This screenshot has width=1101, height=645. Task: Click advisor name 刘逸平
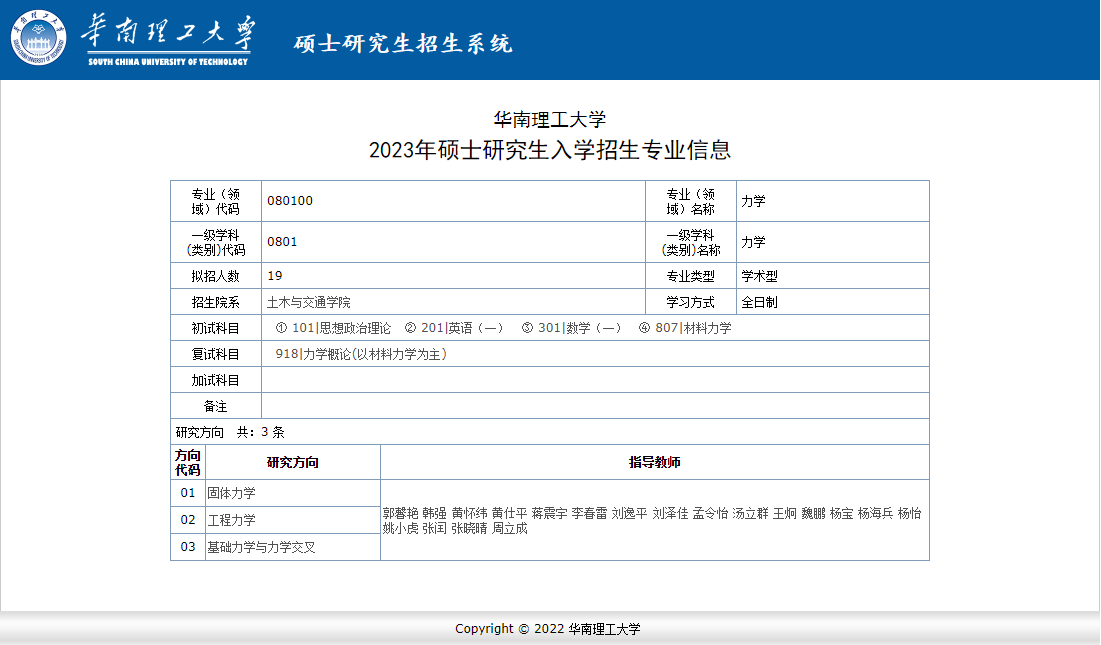click(629, 513)
